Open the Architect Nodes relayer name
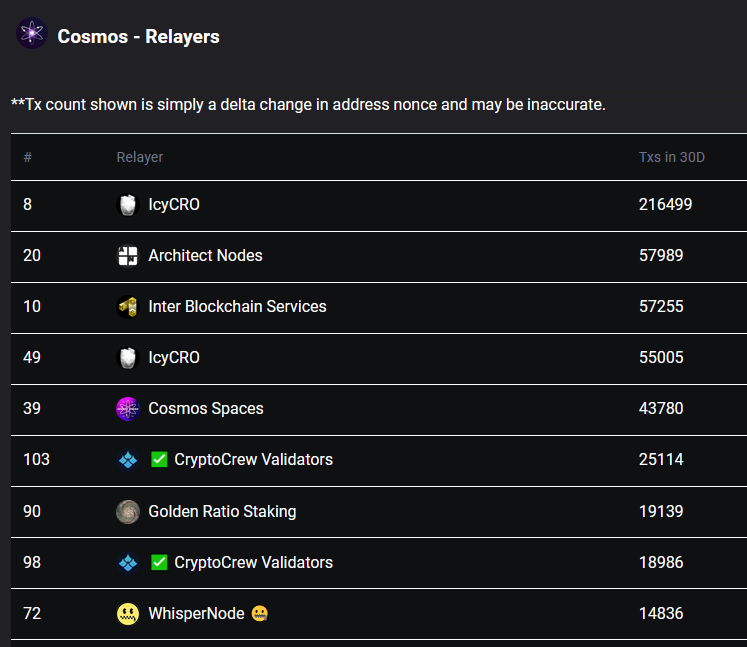 [x=205, y=256]
